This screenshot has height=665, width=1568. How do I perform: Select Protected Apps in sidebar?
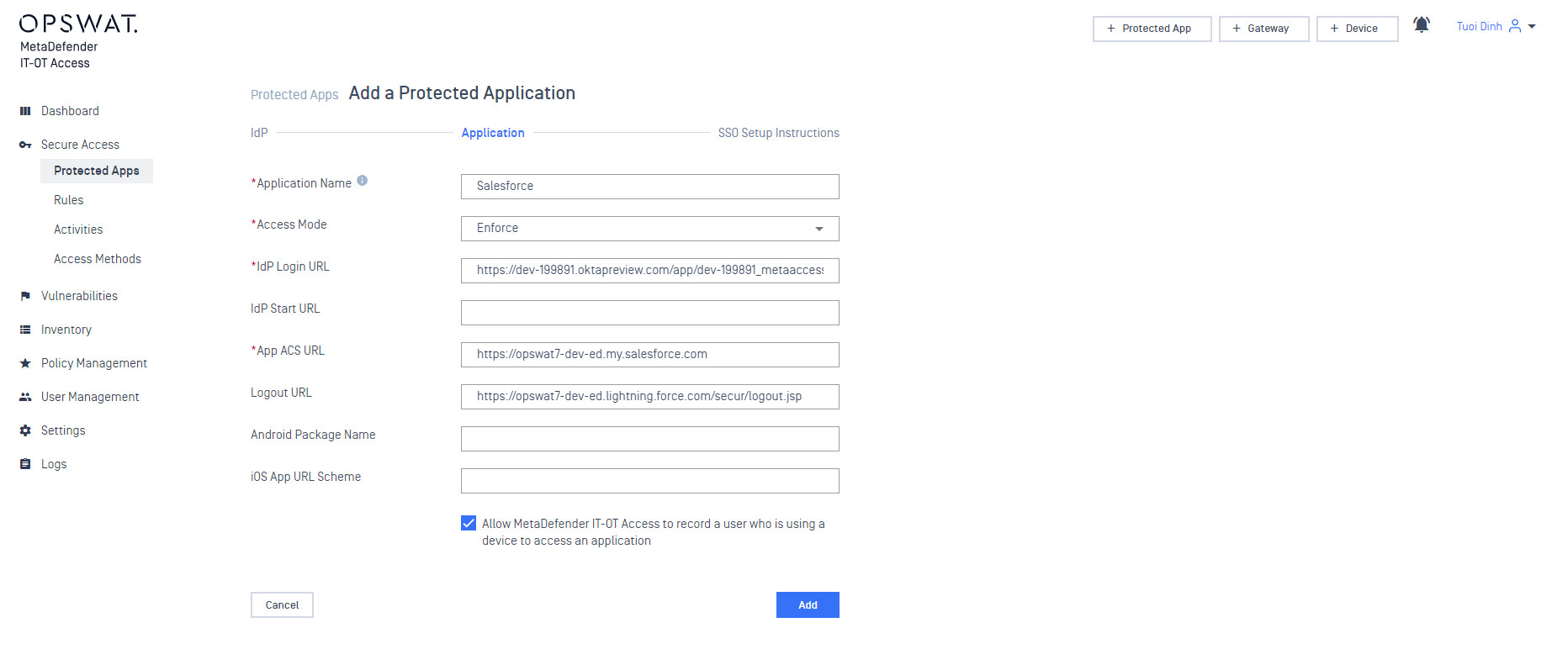click(x=97, y=171)
